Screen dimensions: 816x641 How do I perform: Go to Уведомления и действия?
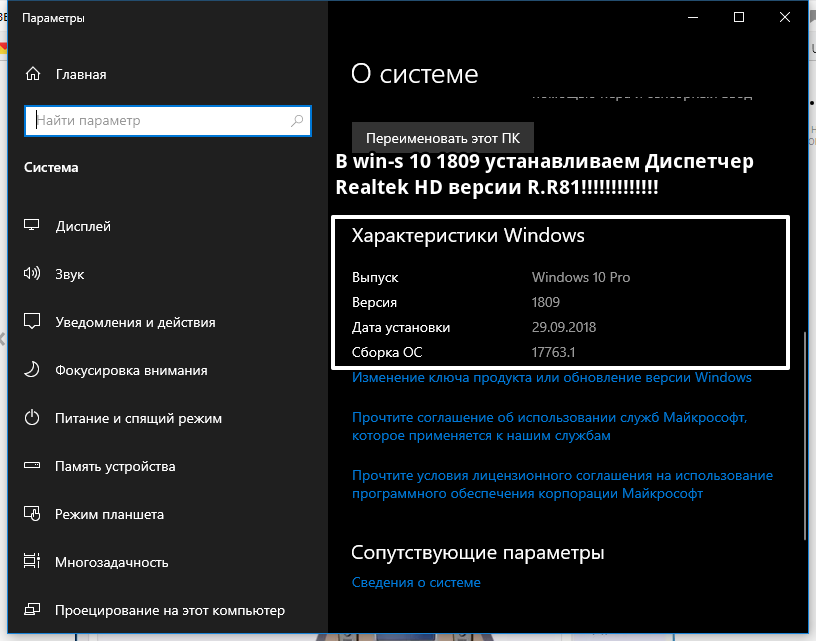click(135, 323)
